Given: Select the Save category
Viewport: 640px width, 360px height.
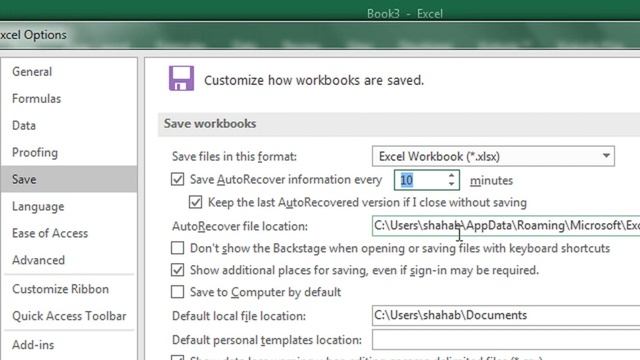Looking at the screenshot, I should click(69, 179).
